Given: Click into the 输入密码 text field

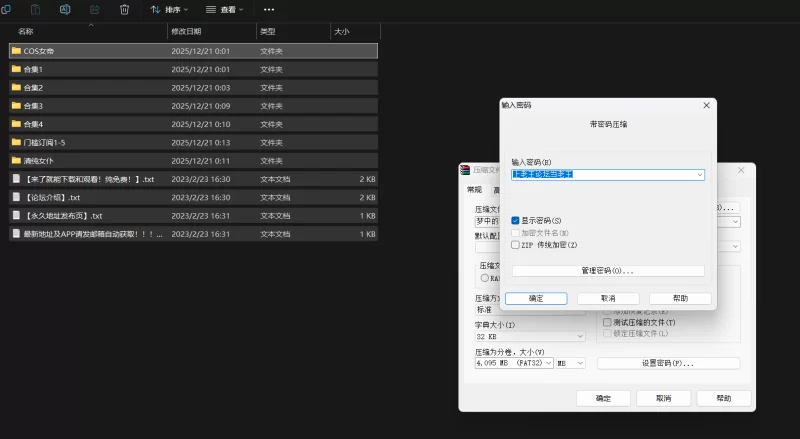Looking at the screenshot, I should (600, 174).
